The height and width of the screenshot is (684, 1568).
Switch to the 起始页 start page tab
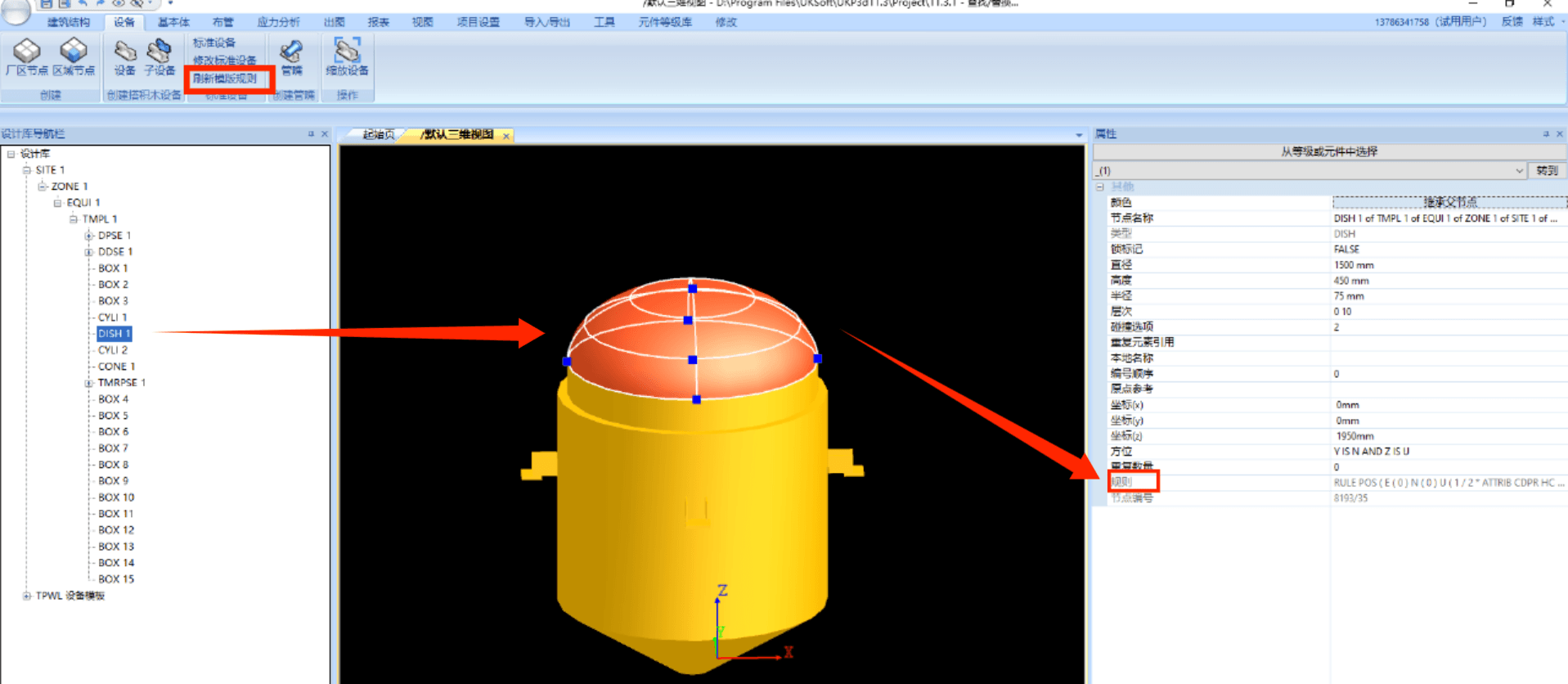click(378, 135)
